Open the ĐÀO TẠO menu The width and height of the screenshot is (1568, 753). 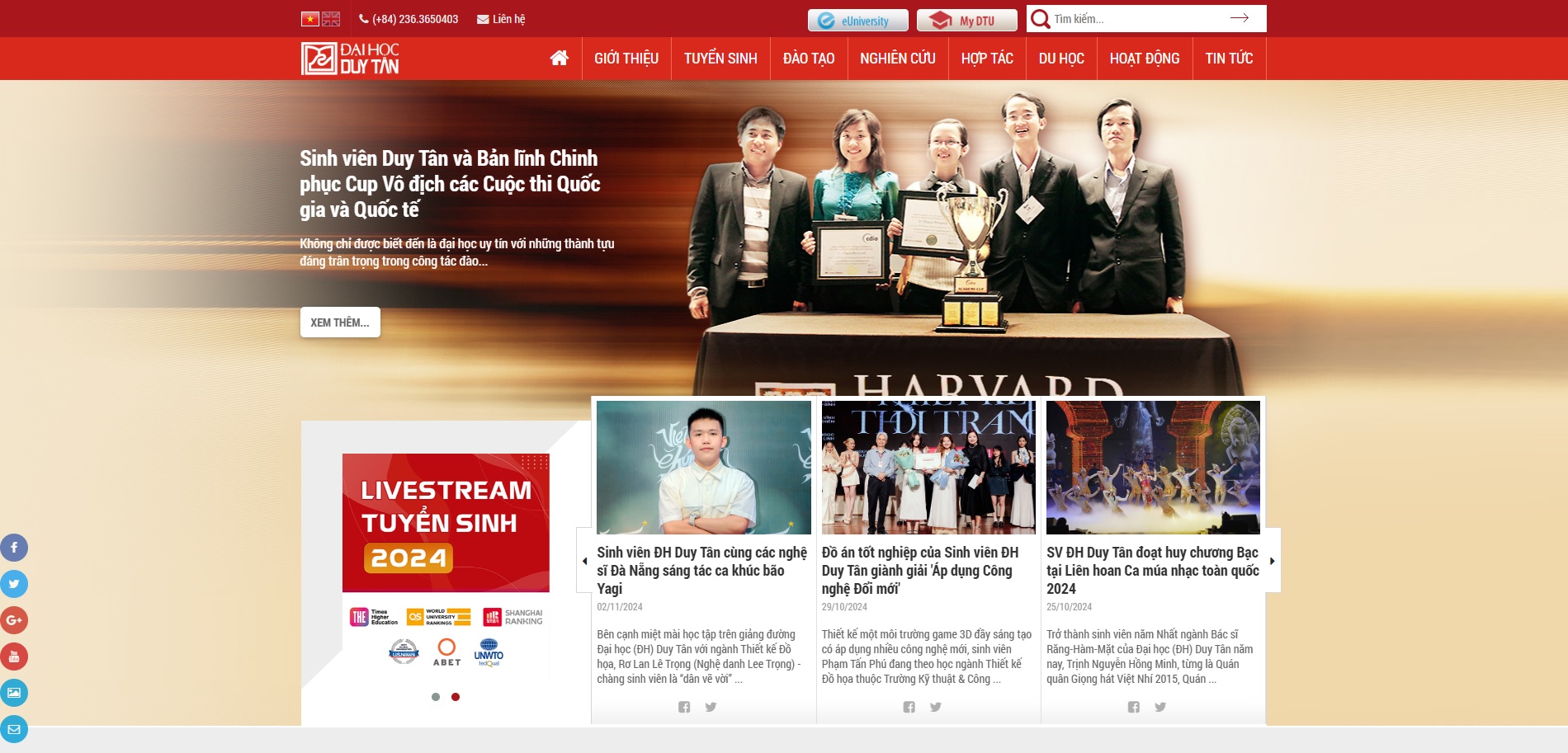(x=809, y=59)
